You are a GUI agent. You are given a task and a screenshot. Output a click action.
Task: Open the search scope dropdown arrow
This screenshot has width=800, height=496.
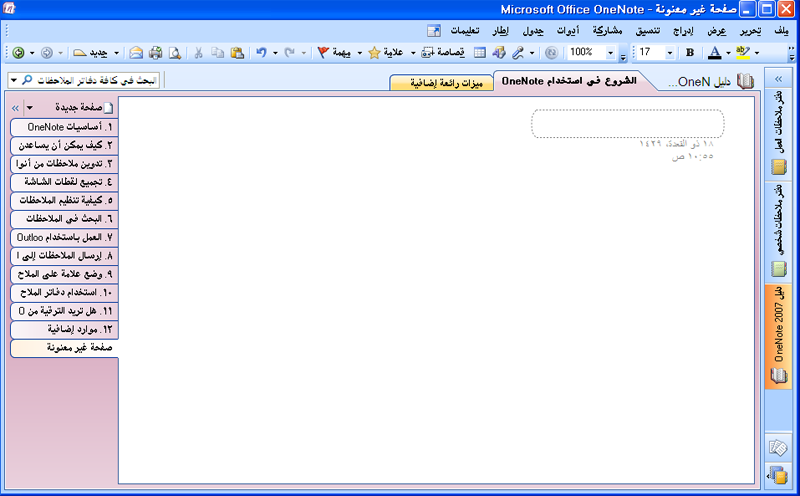[x=14, y=80]
